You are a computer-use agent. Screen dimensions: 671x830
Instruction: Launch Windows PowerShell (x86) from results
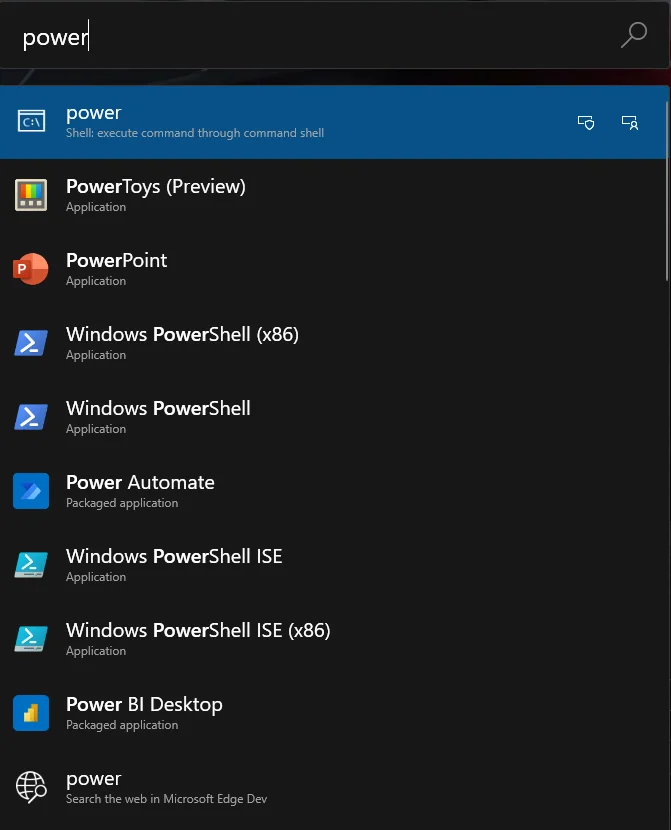[300, 343]
